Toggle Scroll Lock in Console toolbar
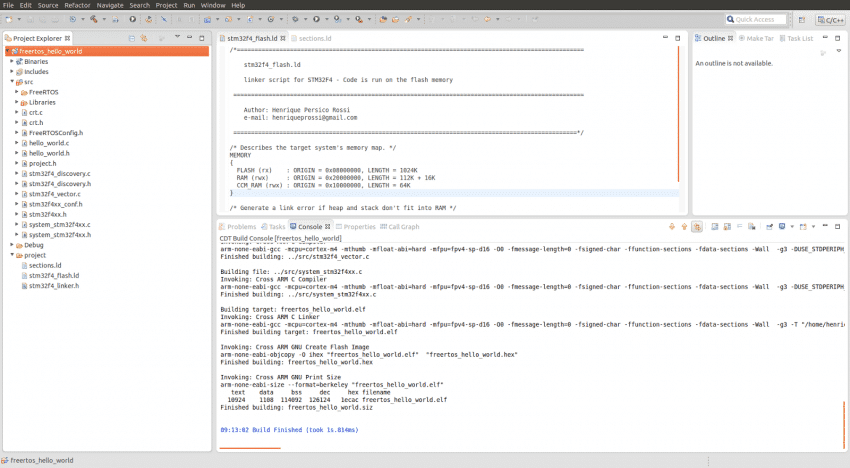The height and width of the screenshot is (468, 850). point(727,227)
